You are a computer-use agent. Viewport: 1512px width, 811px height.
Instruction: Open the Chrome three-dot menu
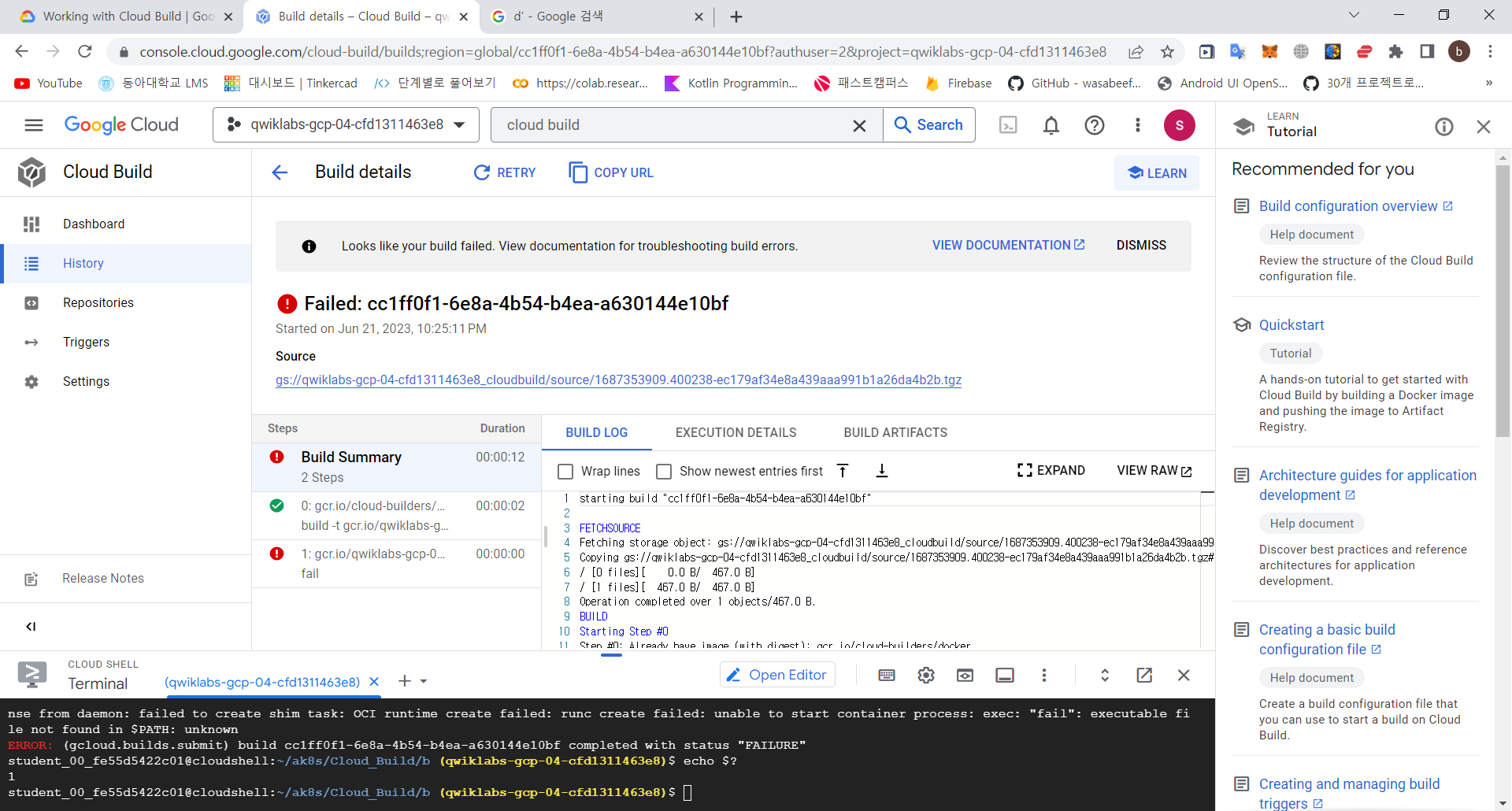click(1490, 52)
